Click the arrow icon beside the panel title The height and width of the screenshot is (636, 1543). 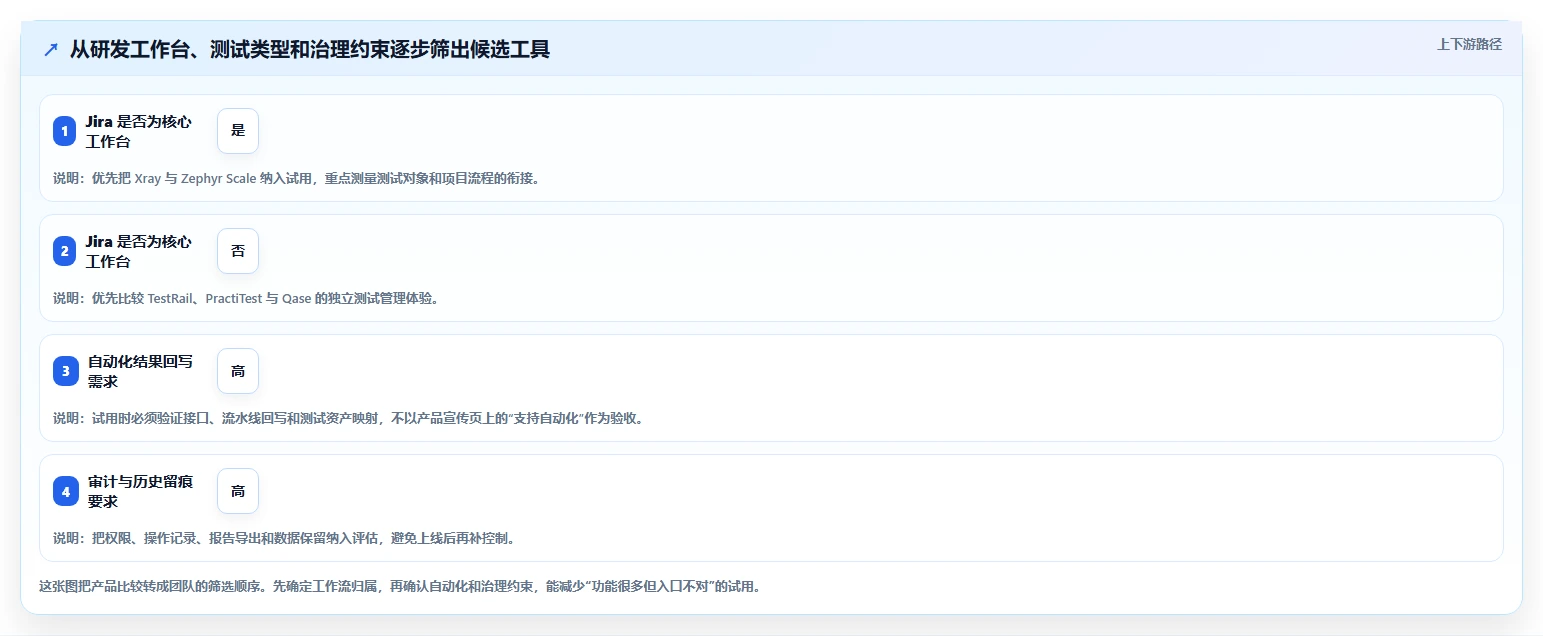click(x=51, y=49)
